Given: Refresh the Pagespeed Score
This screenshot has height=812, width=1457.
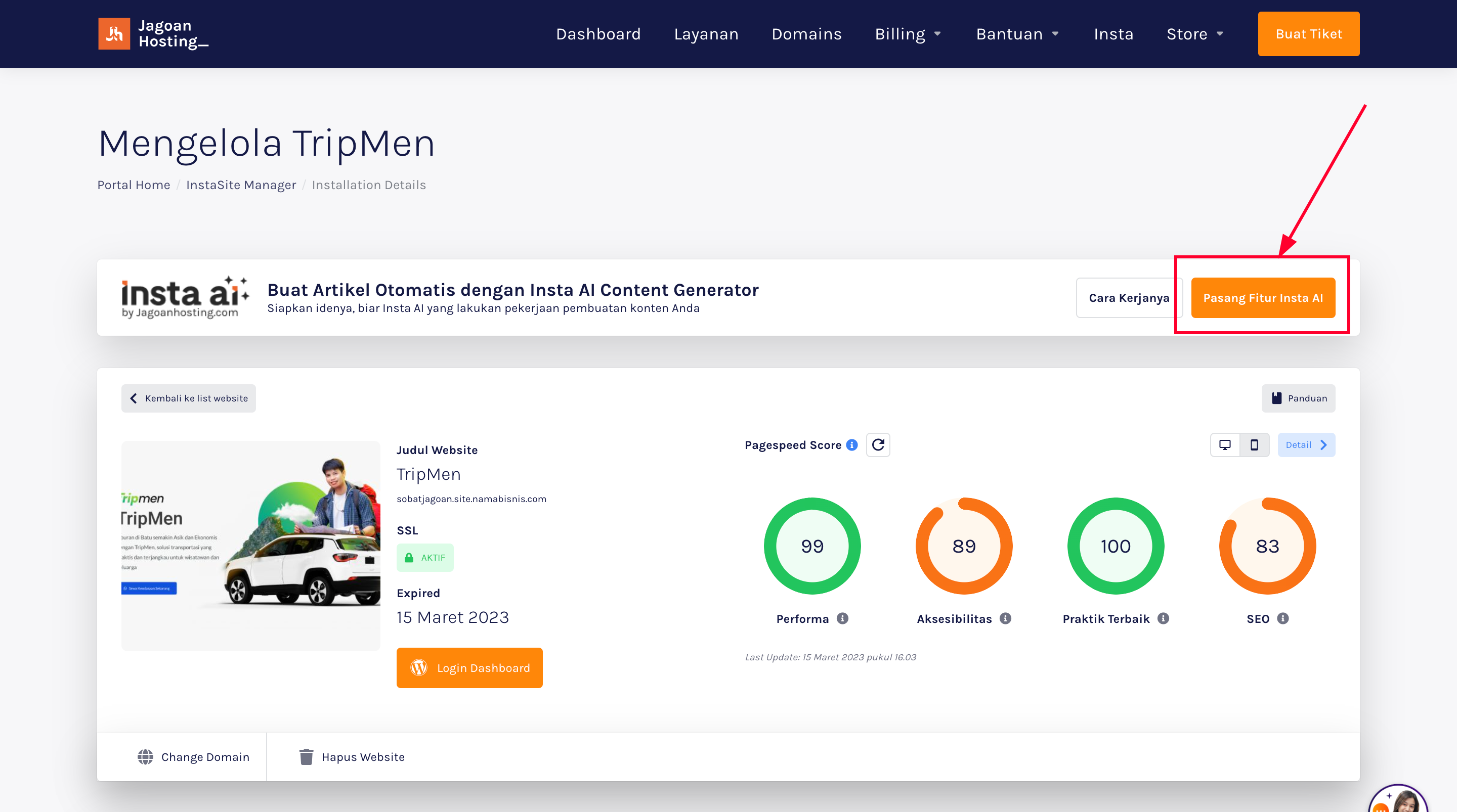Looking at the screenshot, I should point(878,445).
